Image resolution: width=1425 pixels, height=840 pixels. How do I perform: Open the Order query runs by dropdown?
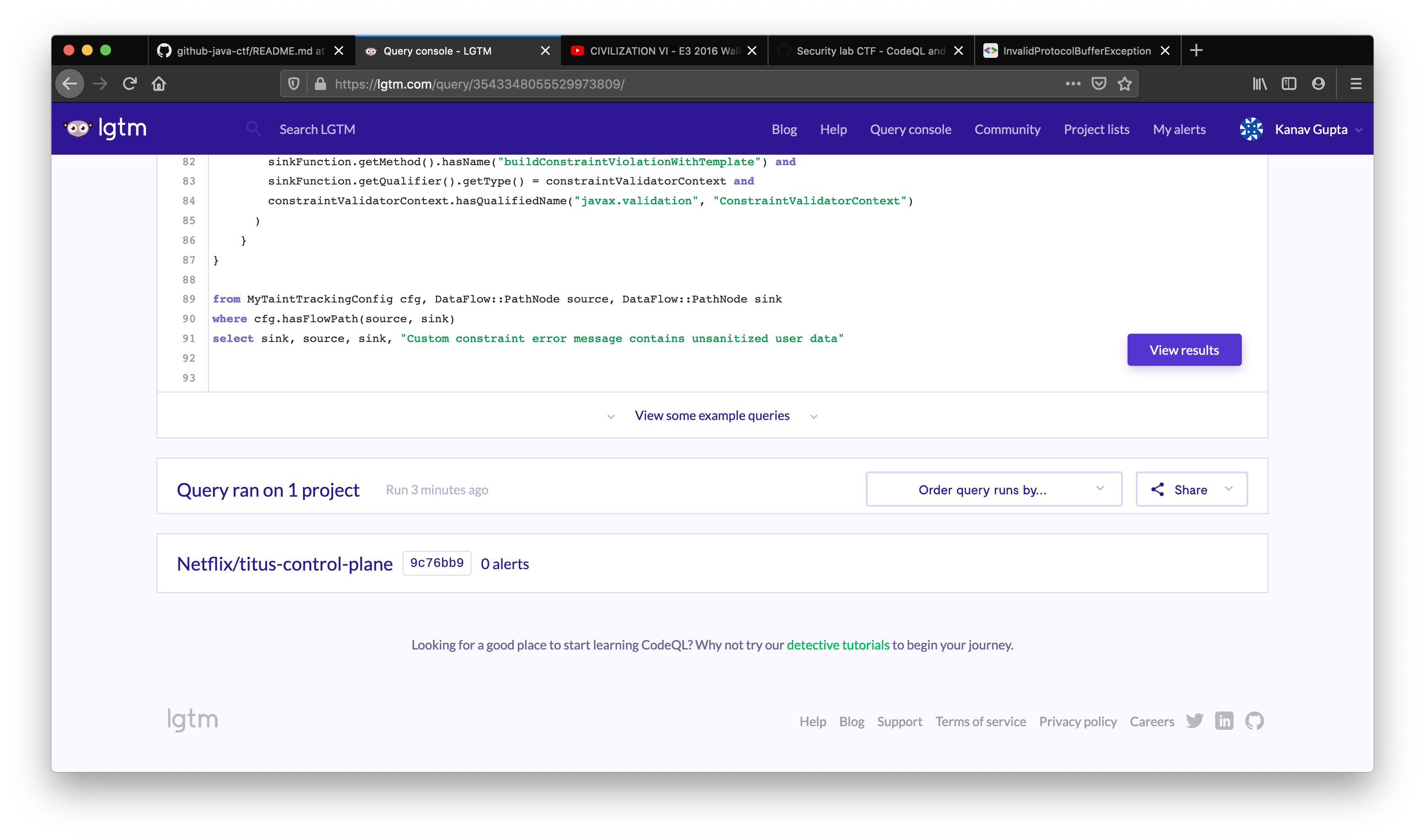point(993,489)
